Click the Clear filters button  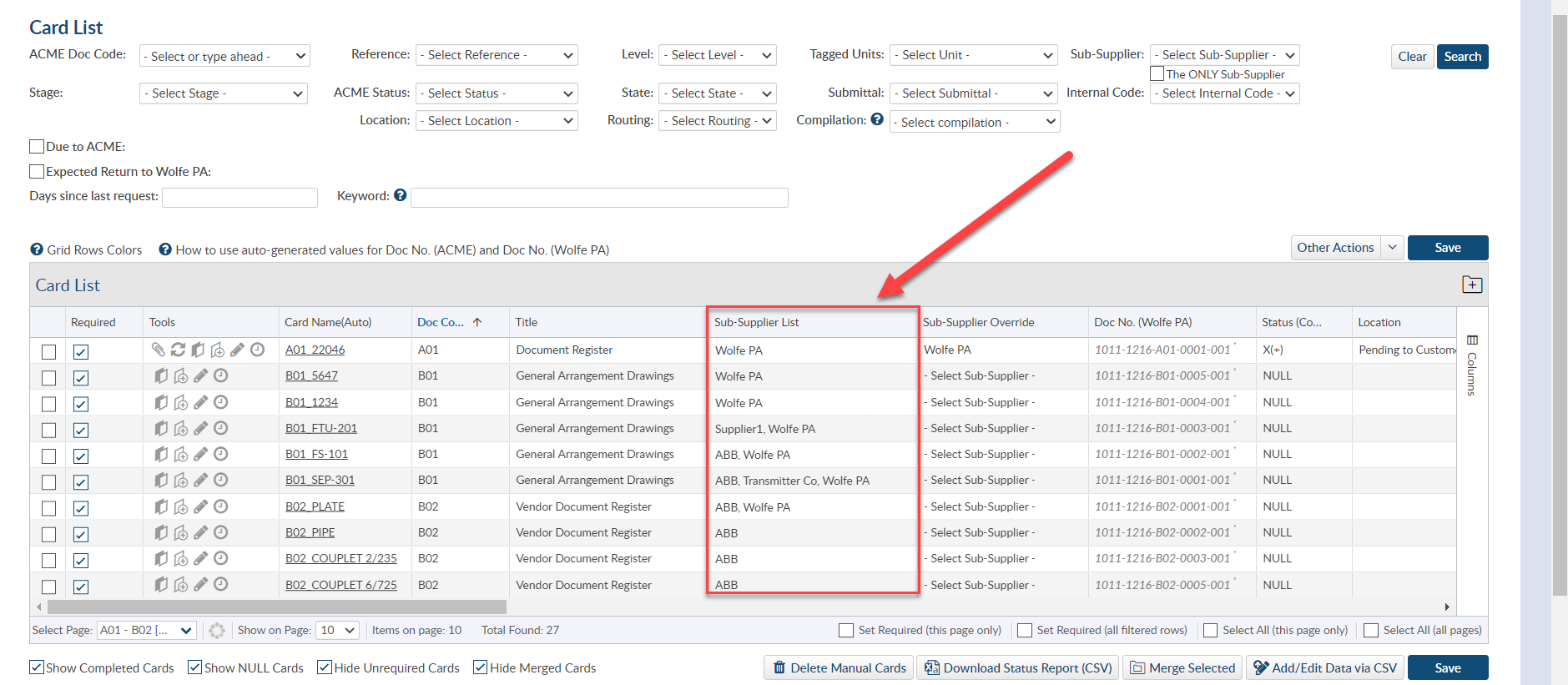tap(1412, 57)
